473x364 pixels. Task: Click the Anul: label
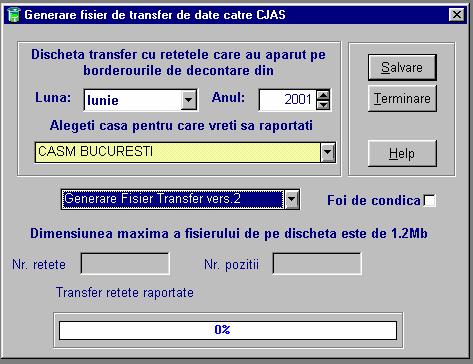coord(228,98)
